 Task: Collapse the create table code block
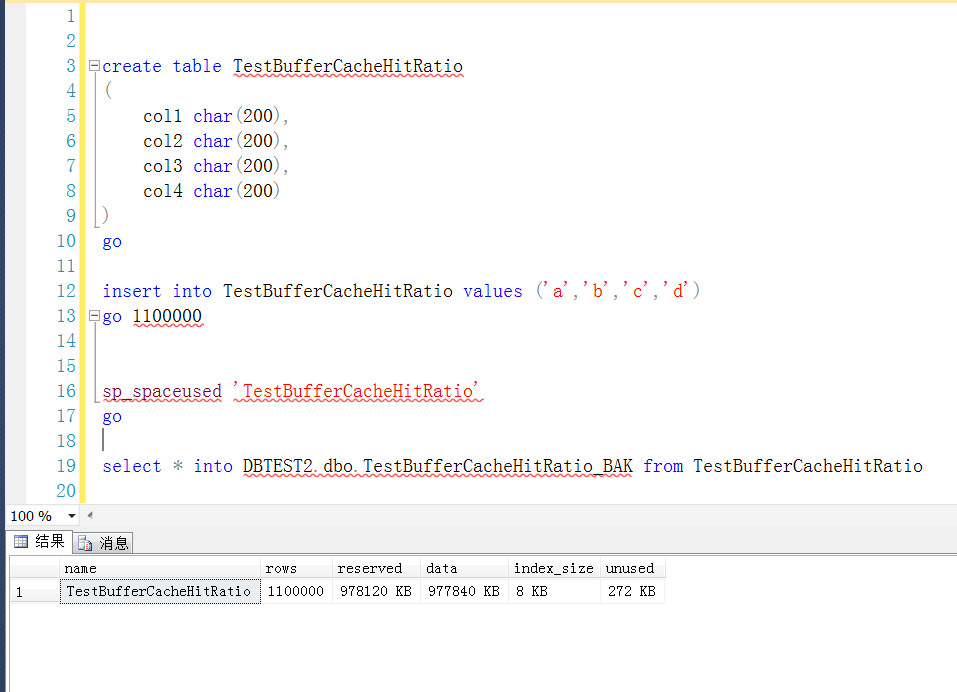94,65
